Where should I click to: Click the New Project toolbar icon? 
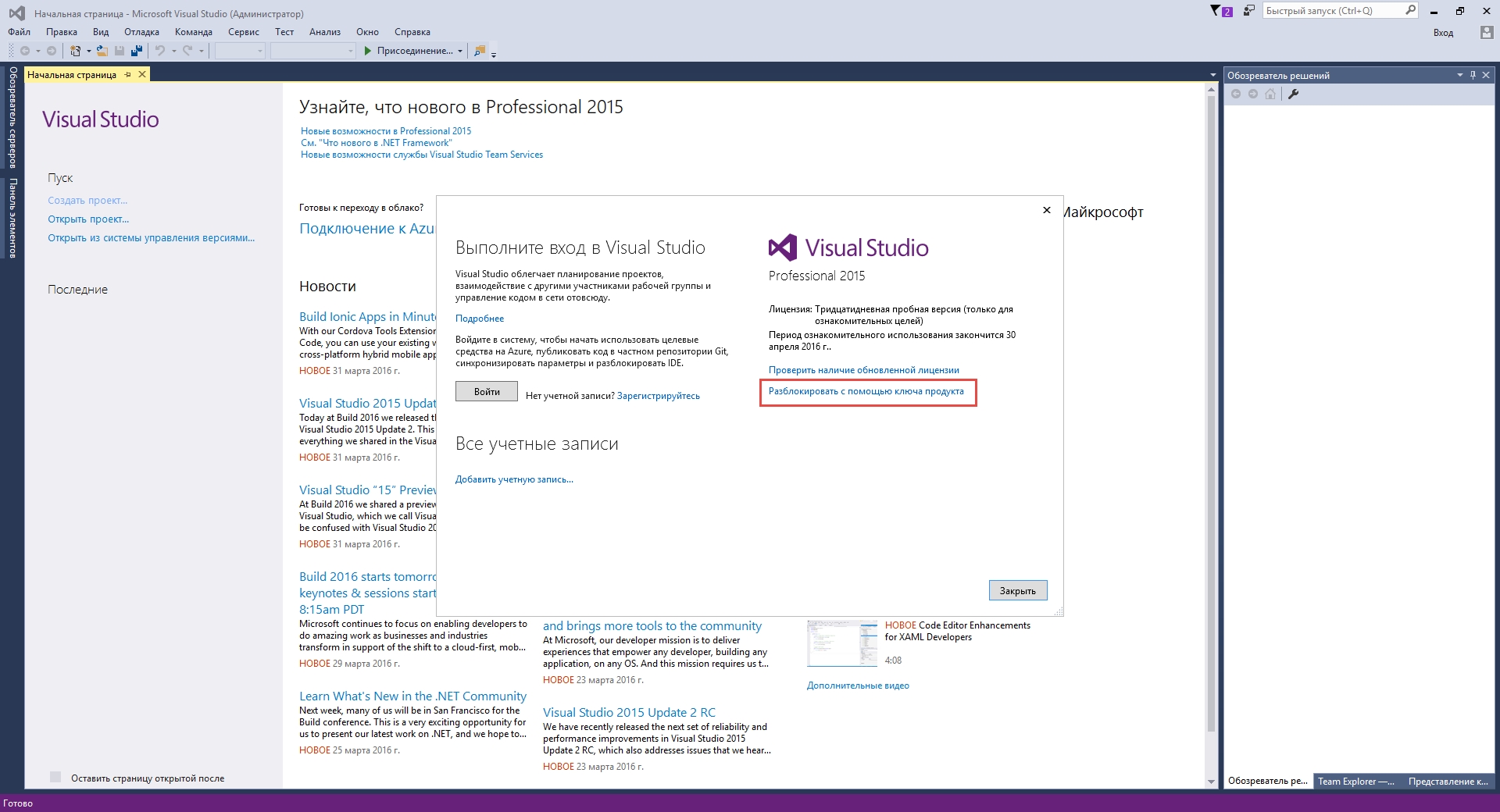[x=75, y=51]
